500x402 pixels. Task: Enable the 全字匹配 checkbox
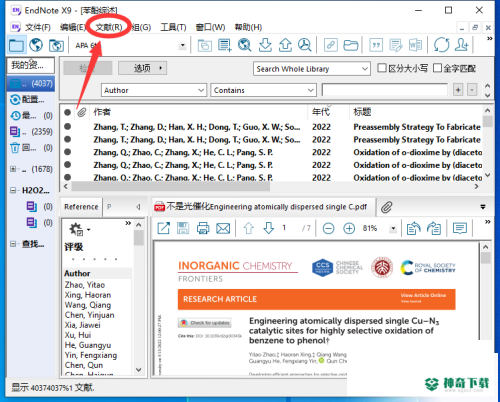pyautogui.click(x=437, y=68)
